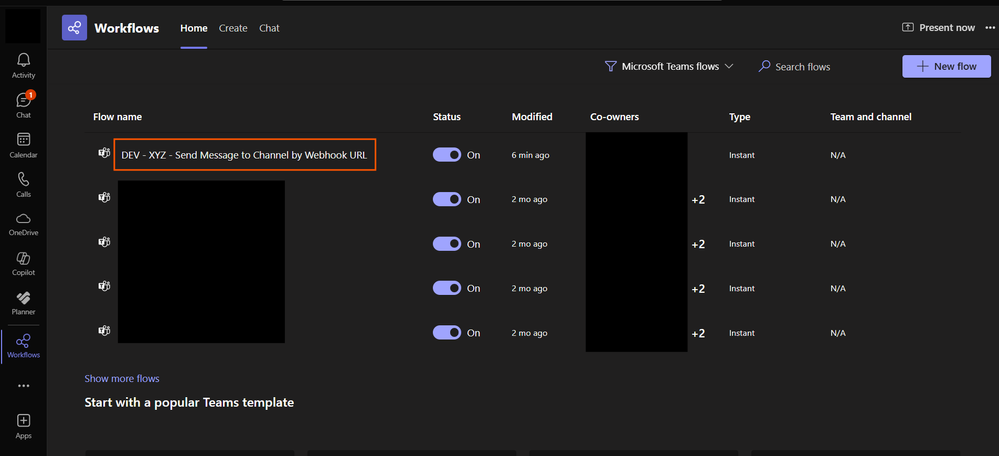This screenshot has height=456, width=999.
Task: Click Show more flows link
Action: pos(122,378)
